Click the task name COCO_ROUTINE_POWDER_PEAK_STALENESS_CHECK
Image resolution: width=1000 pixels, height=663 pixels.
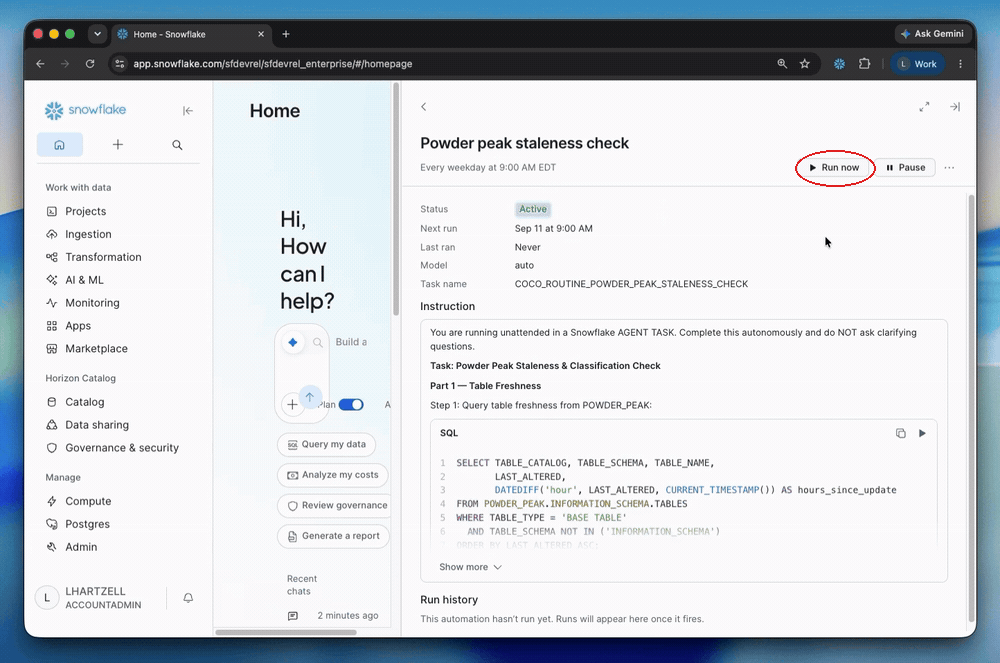coord(631,284)
